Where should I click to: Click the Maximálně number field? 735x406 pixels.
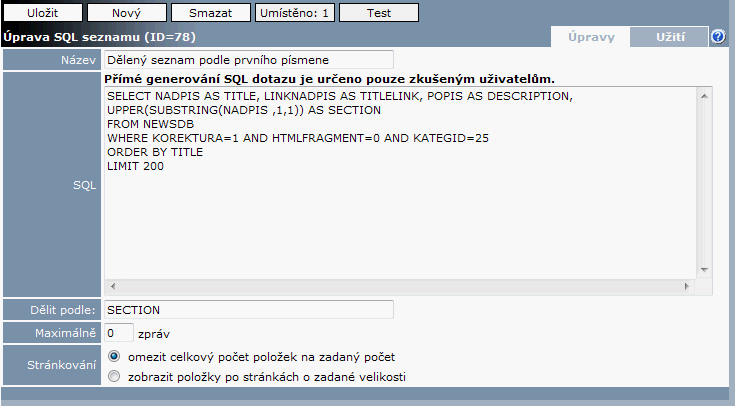coord(118,333)
